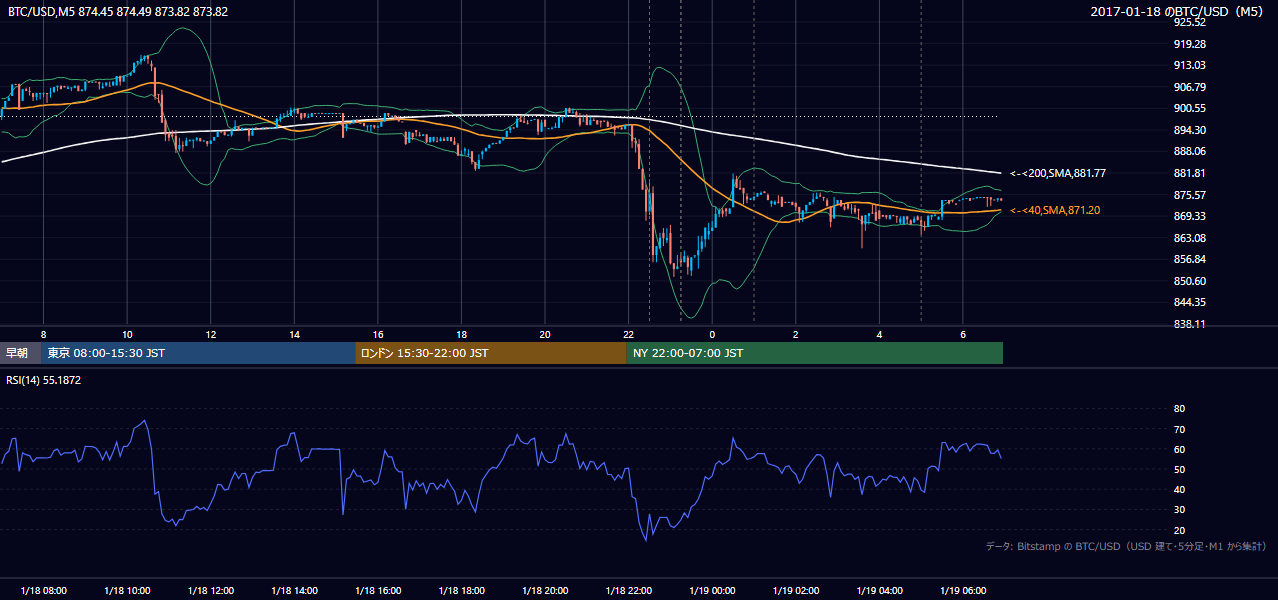Click the RSI 60 level label
1278x600 pixels.
[1179, 449]
